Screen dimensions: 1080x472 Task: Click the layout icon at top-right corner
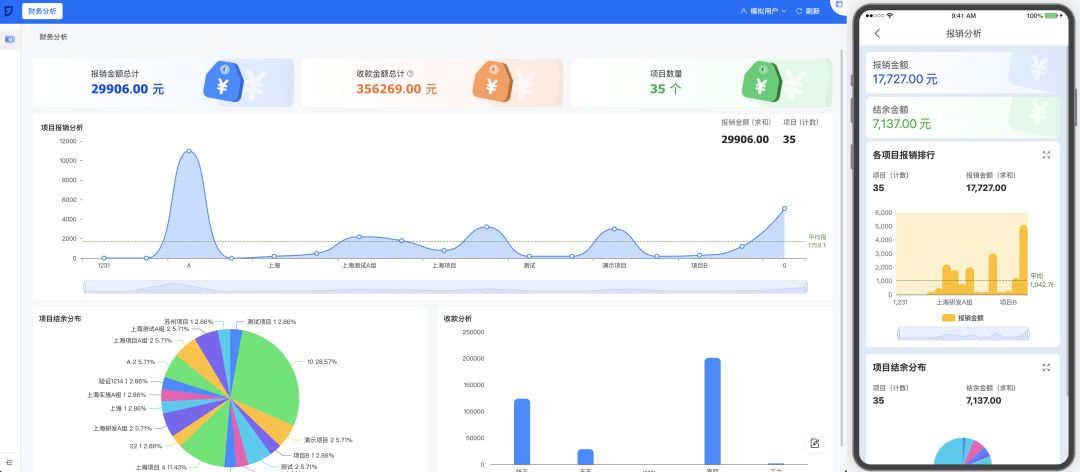[839, 4]
